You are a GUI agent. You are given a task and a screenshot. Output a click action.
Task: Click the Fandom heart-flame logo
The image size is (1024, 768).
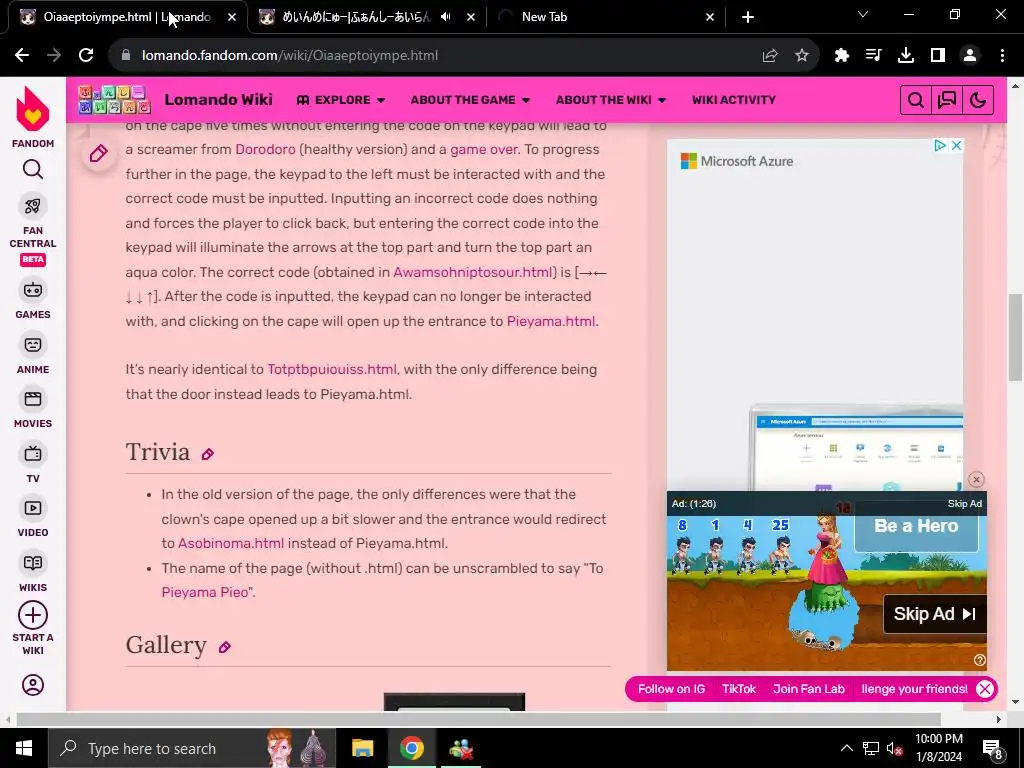pyautogui.click(x=33, y=110)
